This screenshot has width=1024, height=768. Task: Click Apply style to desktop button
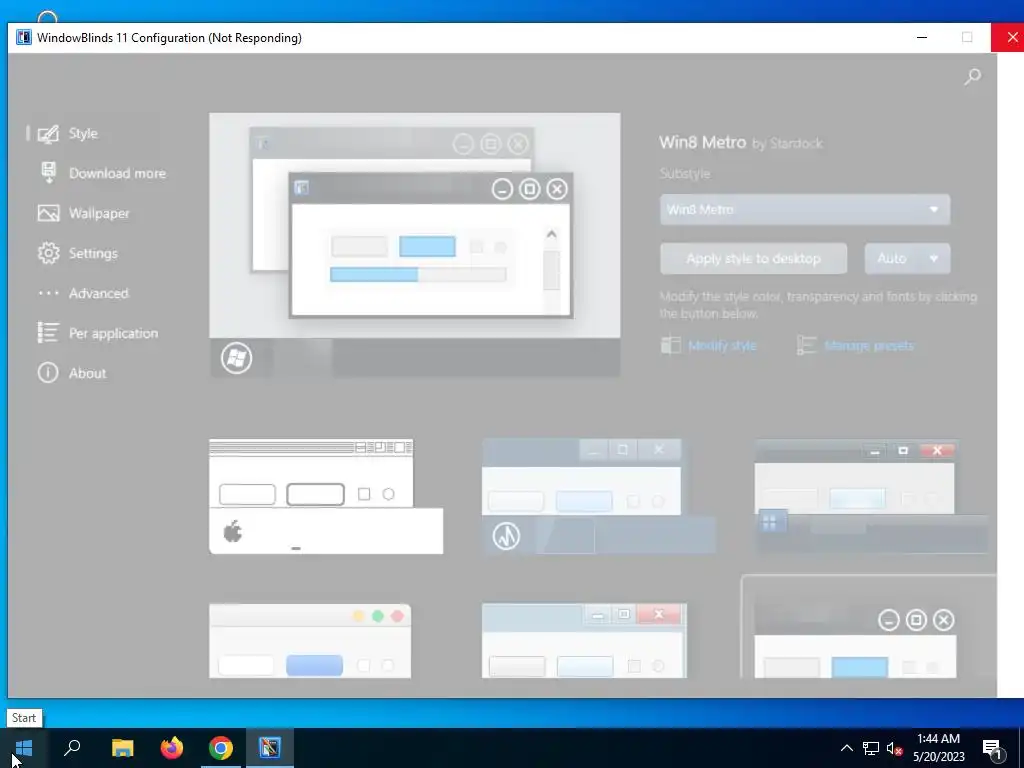click(x=754, y=259)
